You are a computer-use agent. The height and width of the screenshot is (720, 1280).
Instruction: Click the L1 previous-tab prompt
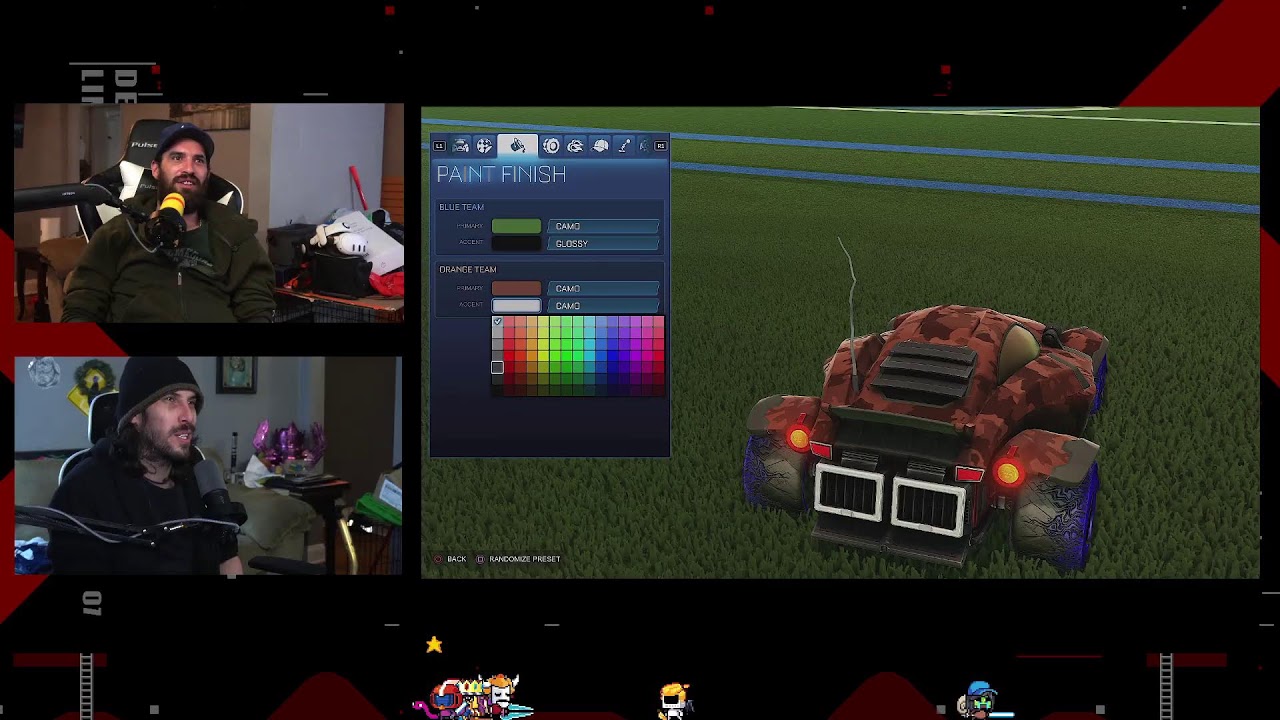tap(439, 146)
